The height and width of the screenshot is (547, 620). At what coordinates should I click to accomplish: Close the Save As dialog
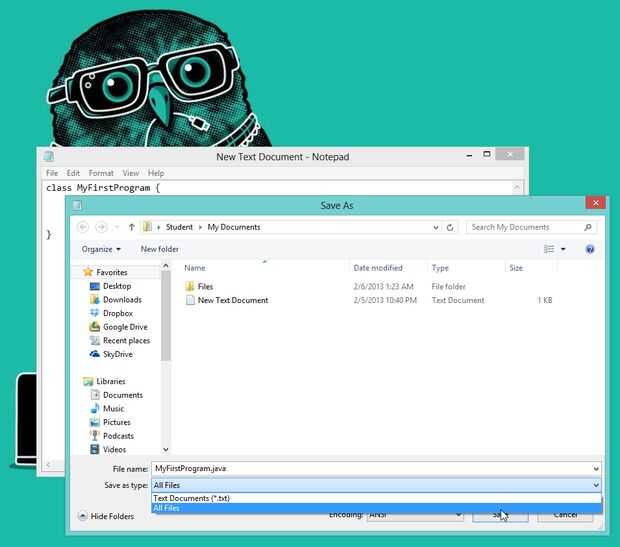pos(595,203)
